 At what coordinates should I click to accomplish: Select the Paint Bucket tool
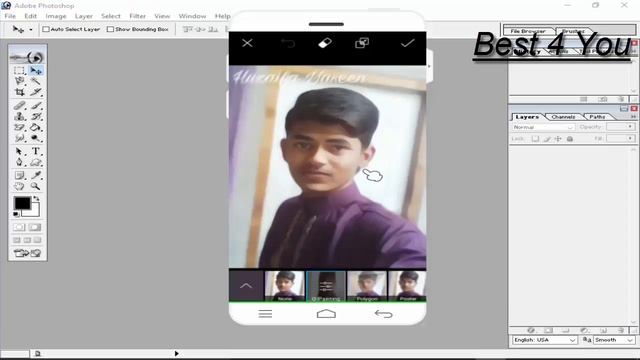click(x=36, y=127)
